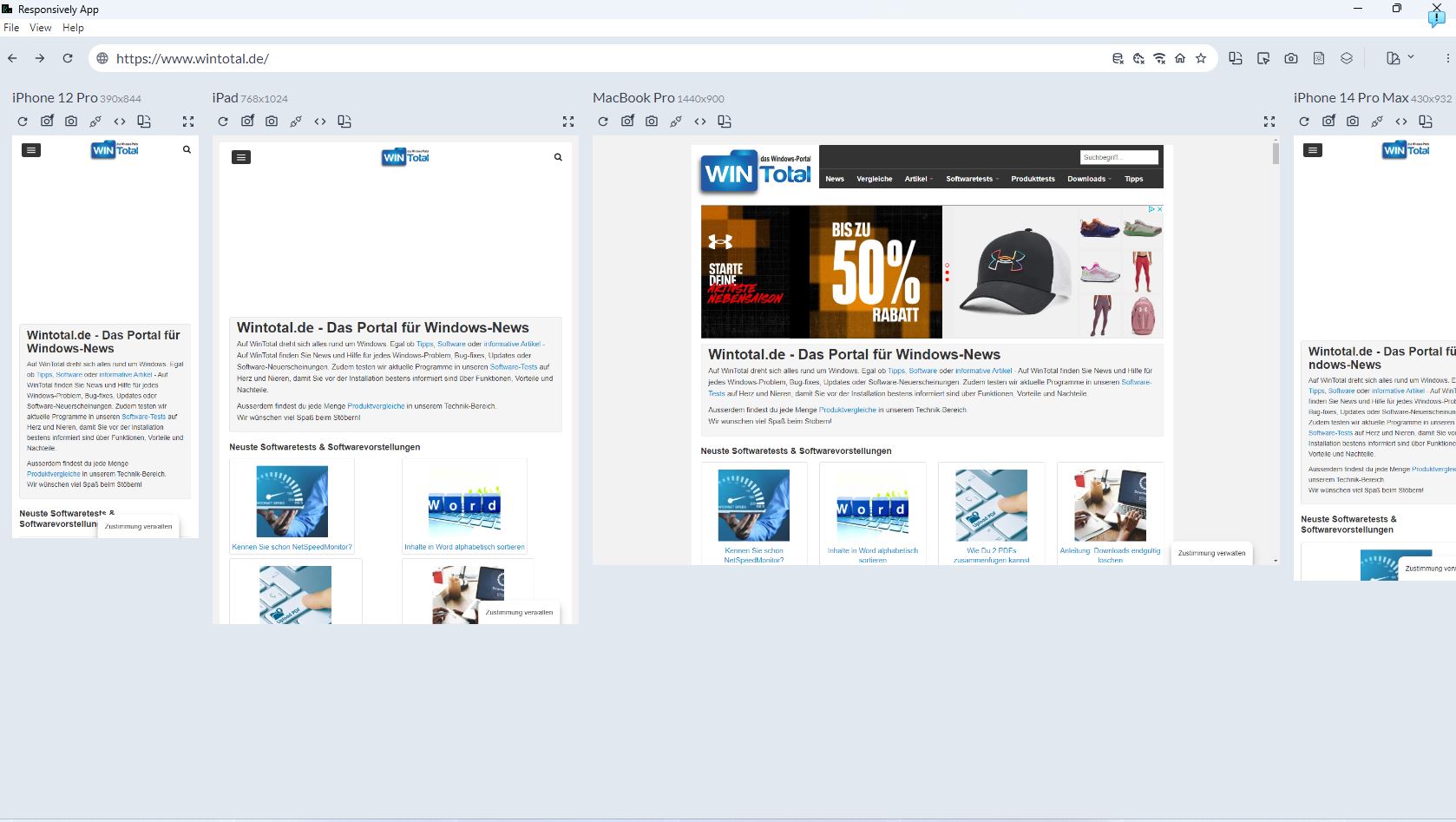This screenshot has width=1456, height=822.
Task: Toggle event mirroring for iPhone 12 Pro
Action: (95, 122)
